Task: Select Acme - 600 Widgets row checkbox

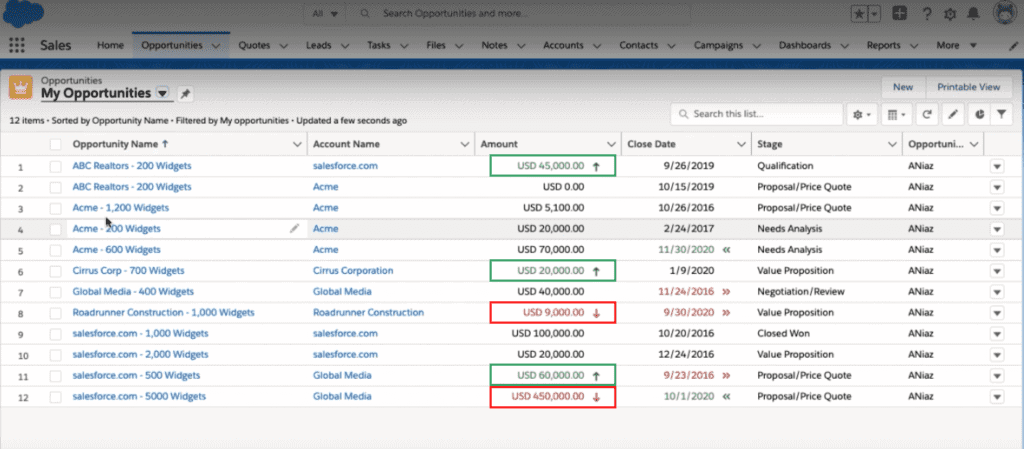Action: 56,250
